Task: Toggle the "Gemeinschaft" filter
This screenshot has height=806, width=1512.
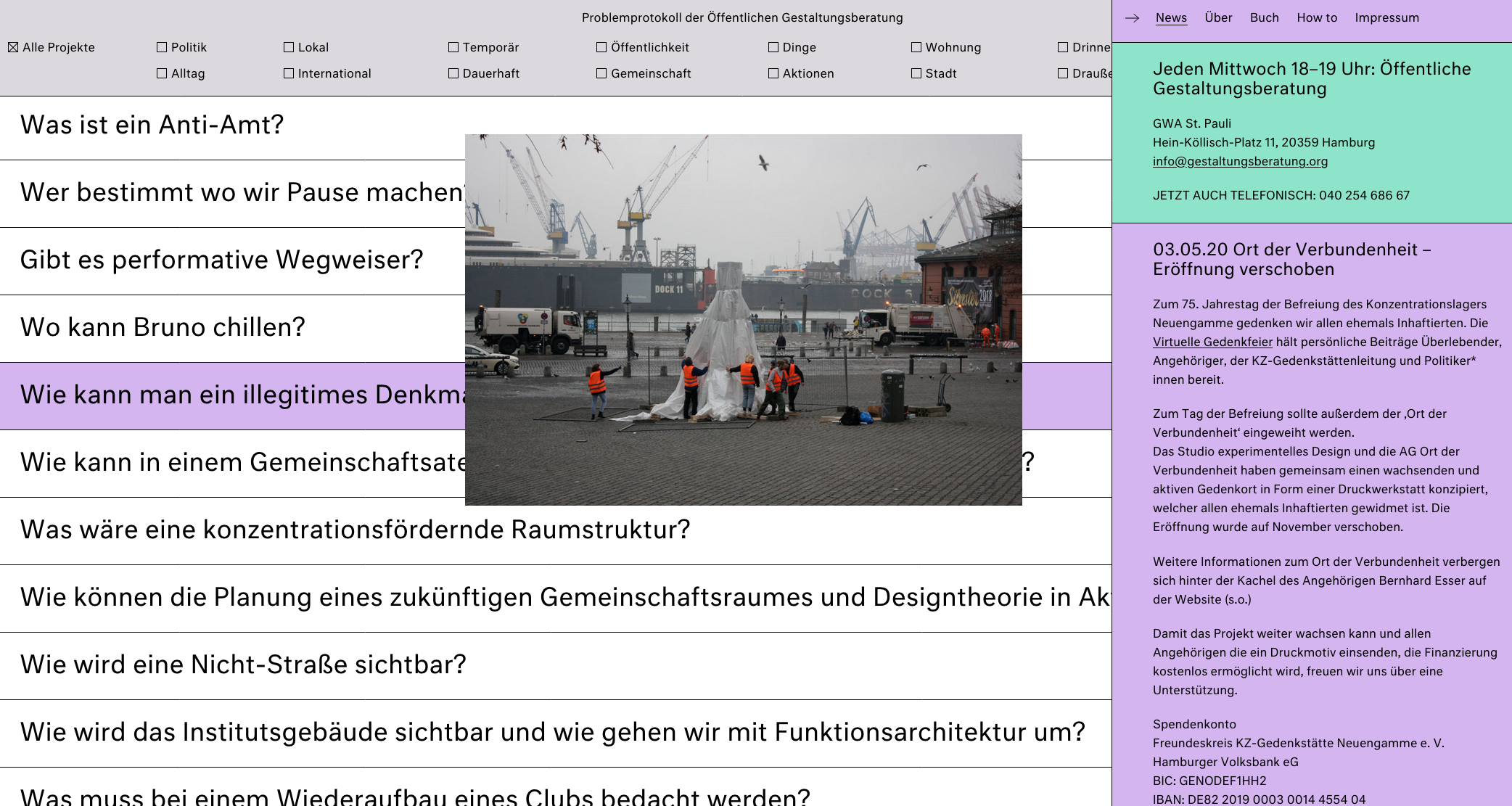Action: [x=601, y=73]
